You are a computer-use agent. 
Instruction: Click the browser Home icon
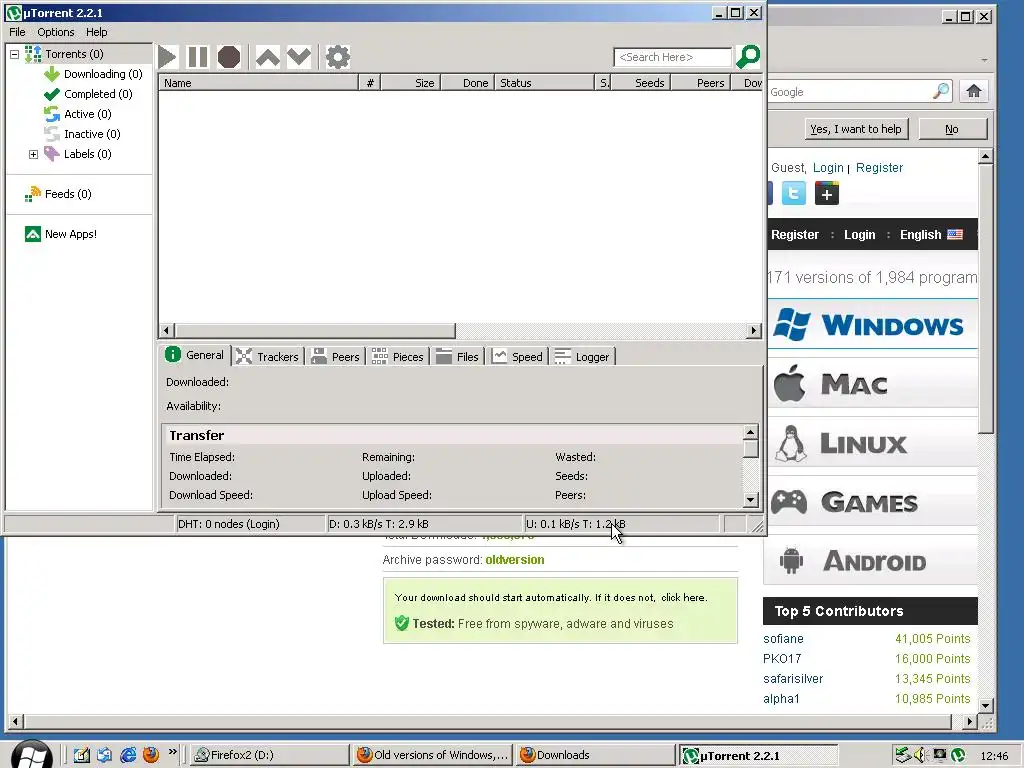click(974, 91)
